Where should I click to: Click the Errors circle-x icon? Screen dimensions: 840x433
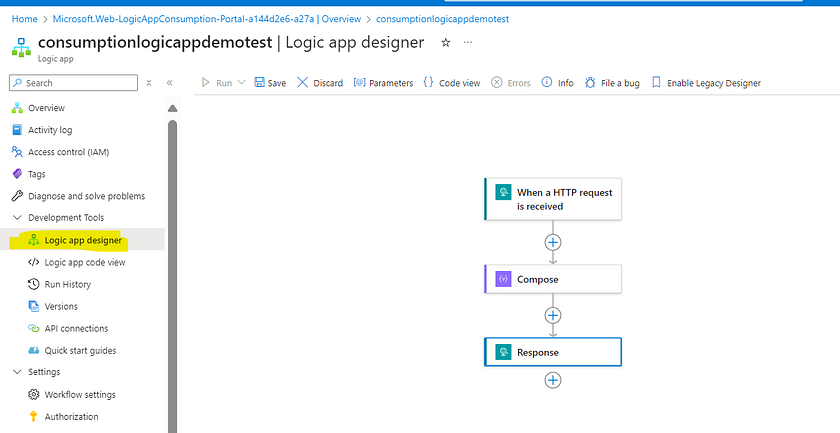(x=497, y=83)
